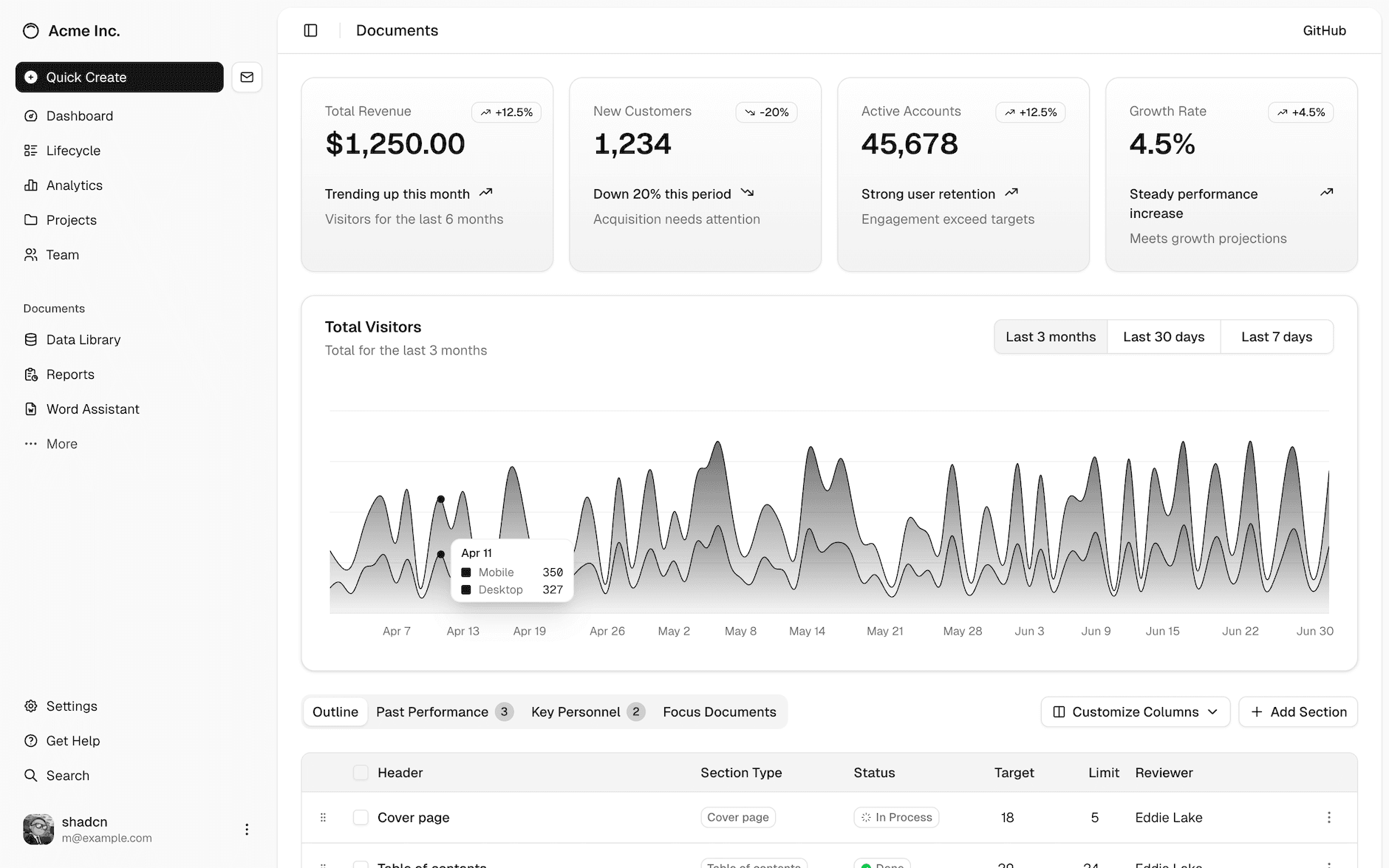Expand the More item in the sidebar
This screenshot has width=1389, height=868.
coord(61,443)
